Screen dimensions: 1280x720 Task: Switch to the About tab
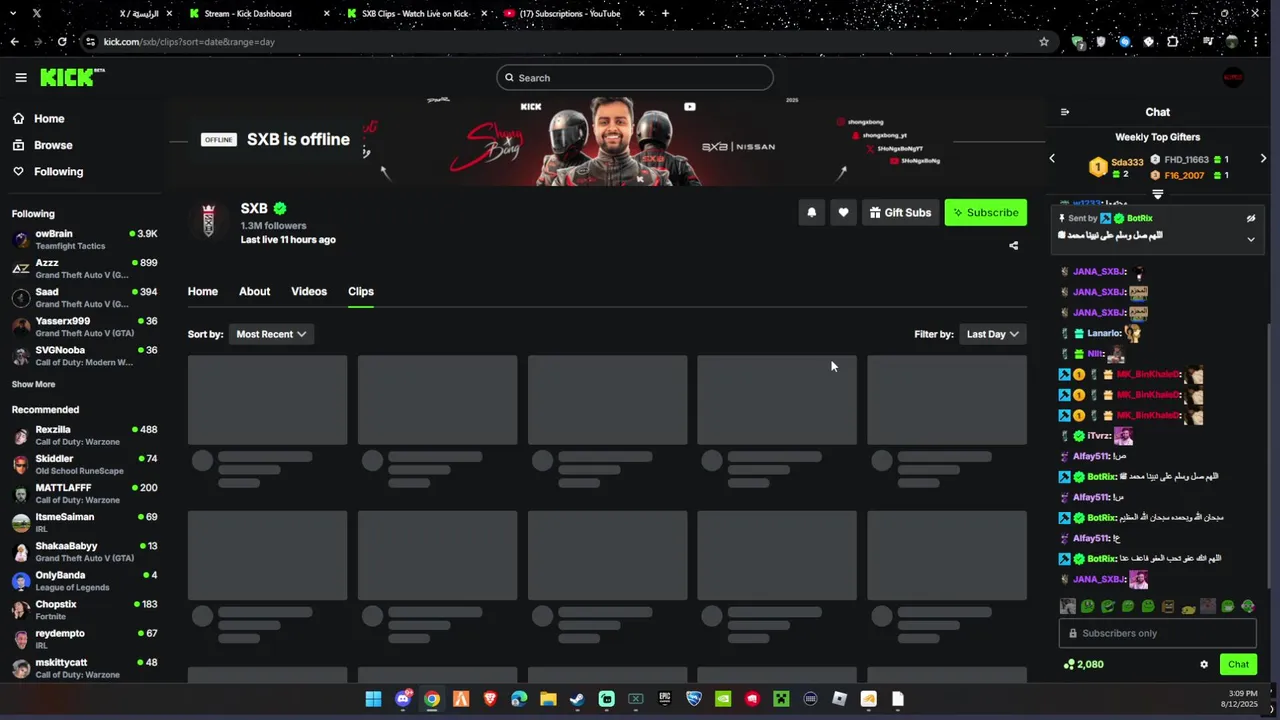[x=254, y=291]
